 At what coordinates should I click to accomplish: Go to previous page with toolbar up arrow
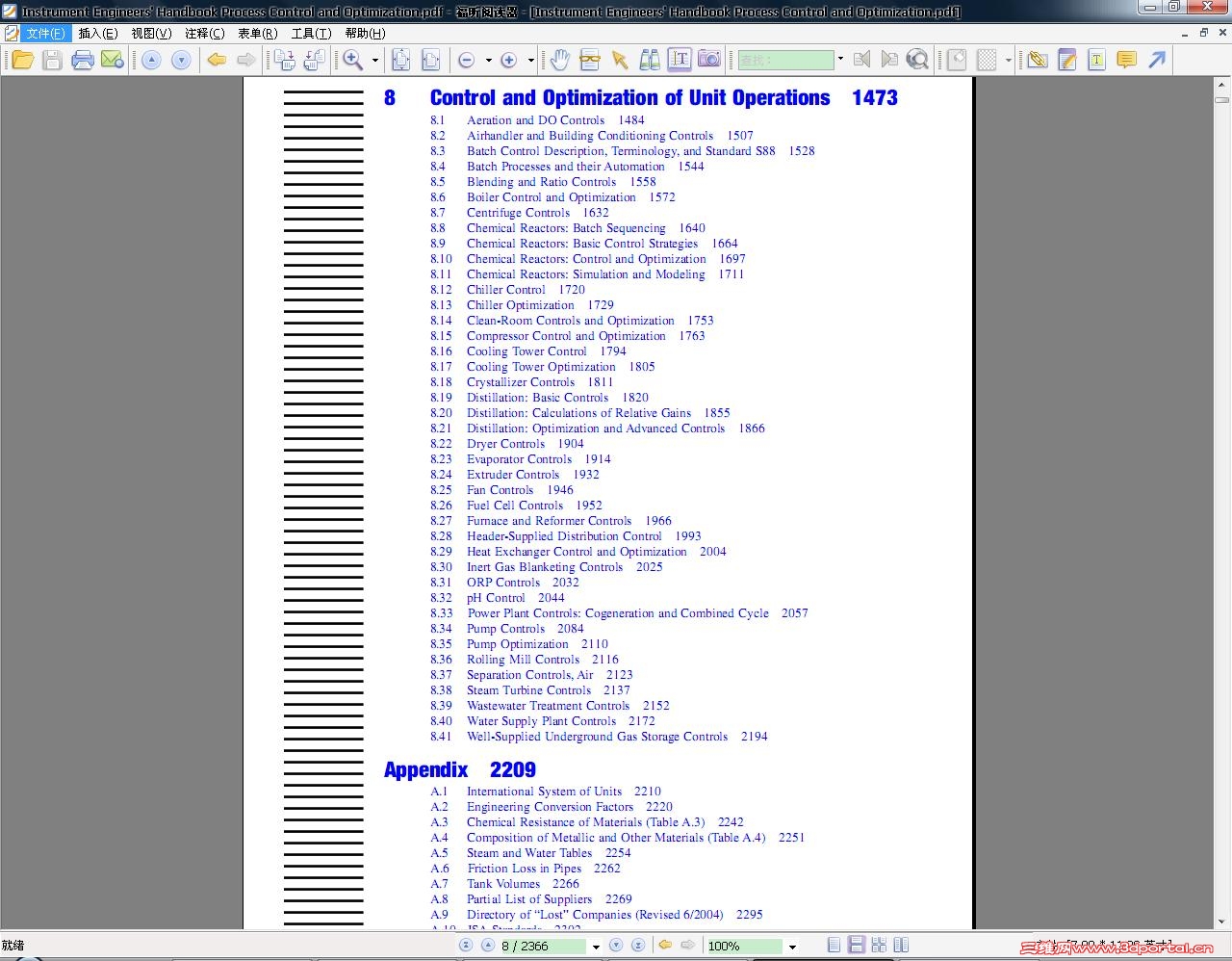[x=151, y=60]
